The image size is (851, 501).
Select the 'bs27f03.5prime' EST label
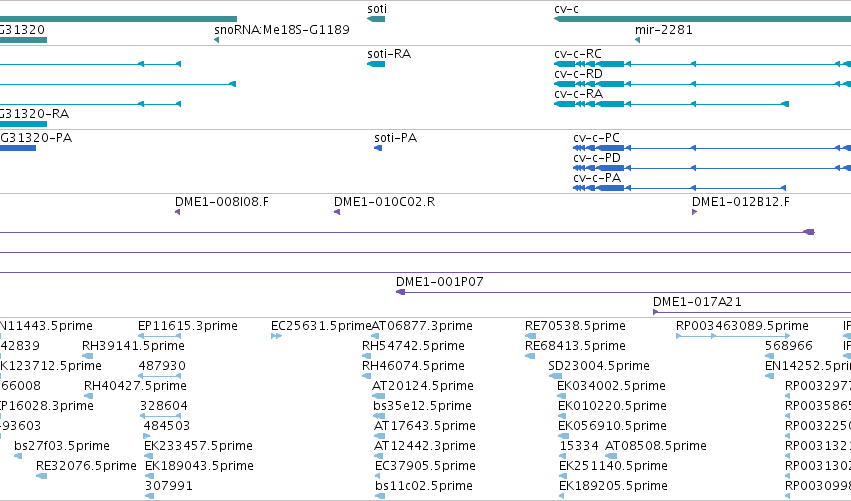[61, 446]
